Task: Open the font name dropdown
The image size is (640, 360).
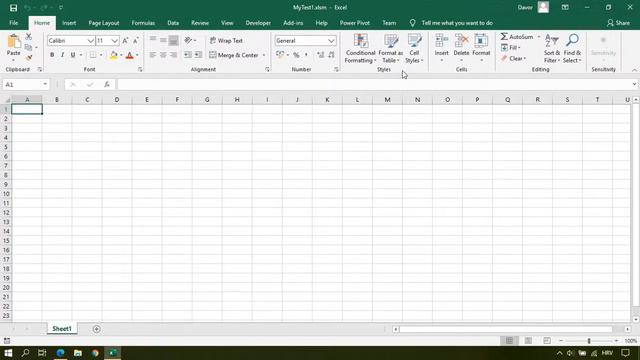Action: pyautogui.click(x=91, y=40)
